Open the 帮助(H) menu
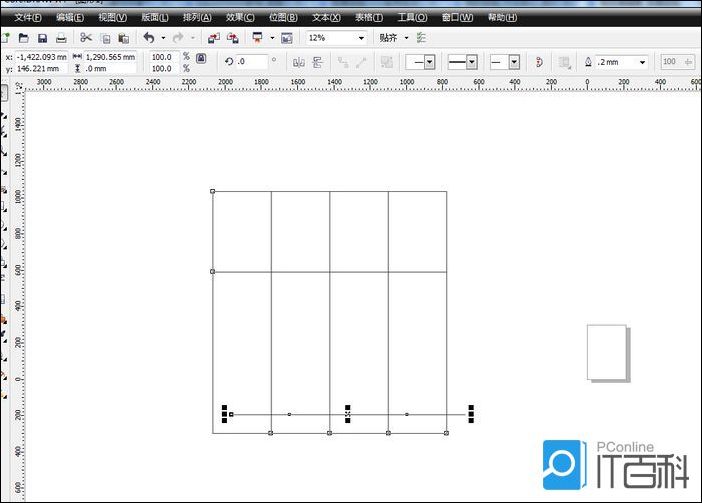This screenshot has height=503, width=702. click(502, 17)
